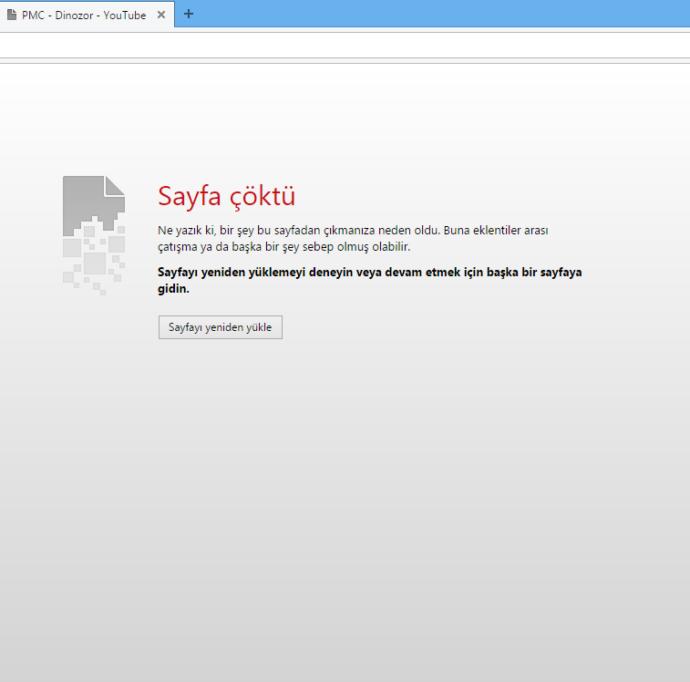Close the PMC - Dinozor YouTube tab
Screen dimensions: 690x682
coord(161,15)
